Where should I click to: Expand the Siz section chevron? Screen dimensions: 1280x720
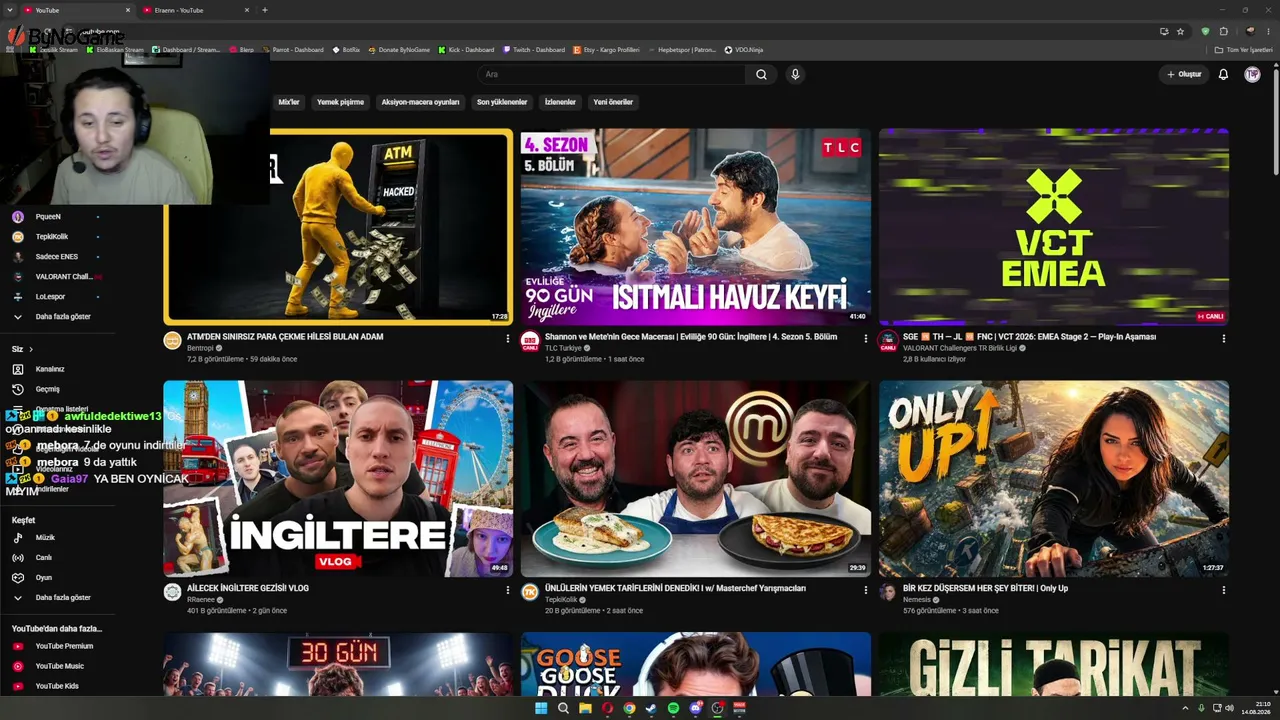pos(31,349)
